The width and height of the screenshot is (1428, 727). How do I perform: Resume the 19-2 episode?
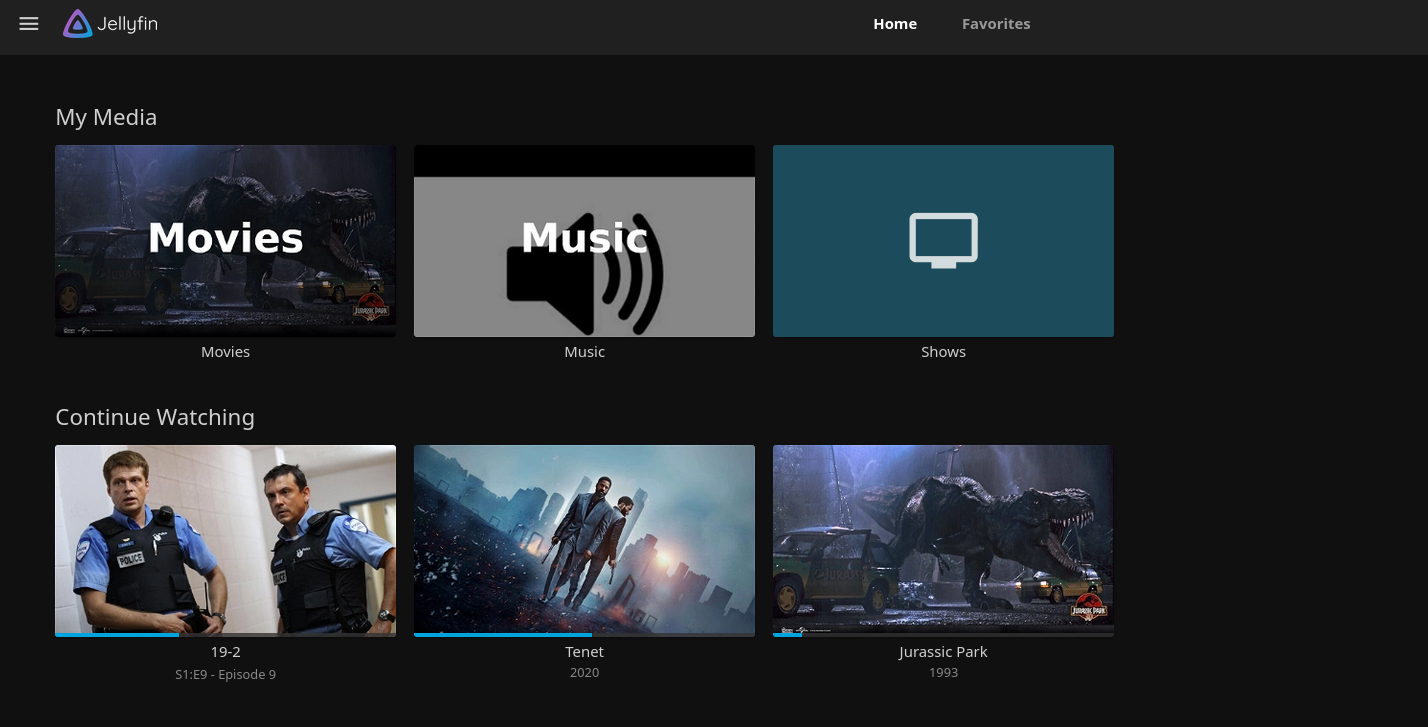point(225,540)
